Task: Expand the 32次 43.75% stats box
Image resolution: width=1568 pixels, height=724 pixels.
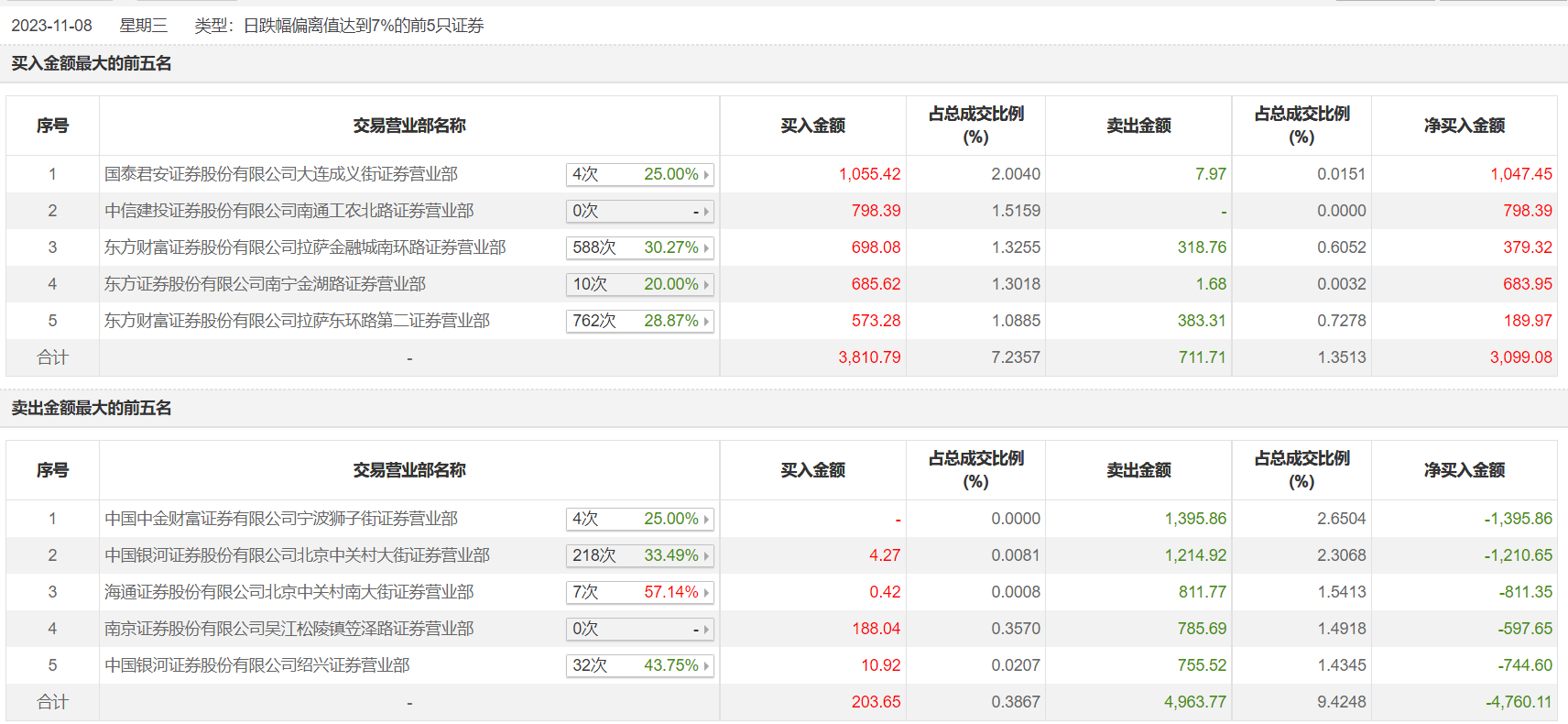Action: click(639, 665)
